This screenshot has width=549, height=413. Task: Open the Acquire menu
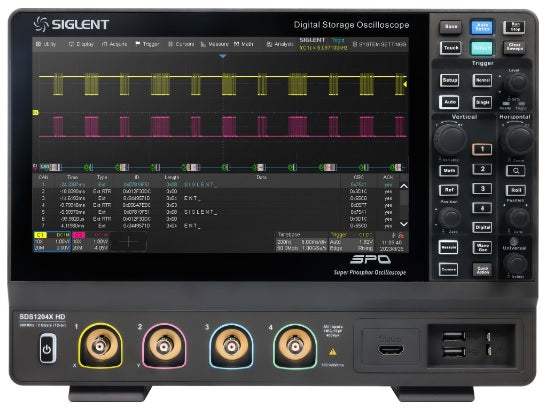[114, 44]
